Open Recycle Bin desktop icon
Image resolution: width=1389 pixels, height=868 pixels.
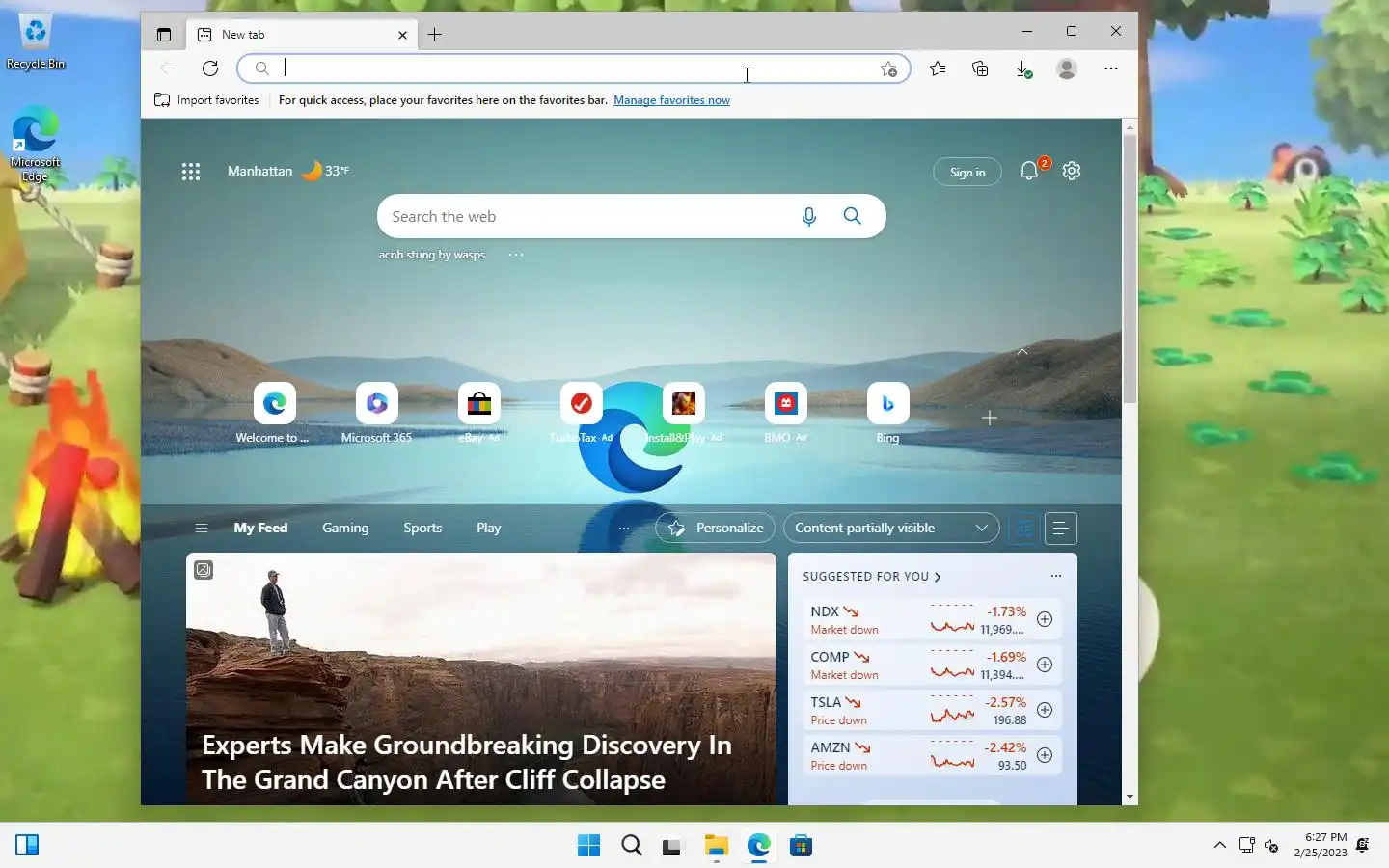[36, 42]
